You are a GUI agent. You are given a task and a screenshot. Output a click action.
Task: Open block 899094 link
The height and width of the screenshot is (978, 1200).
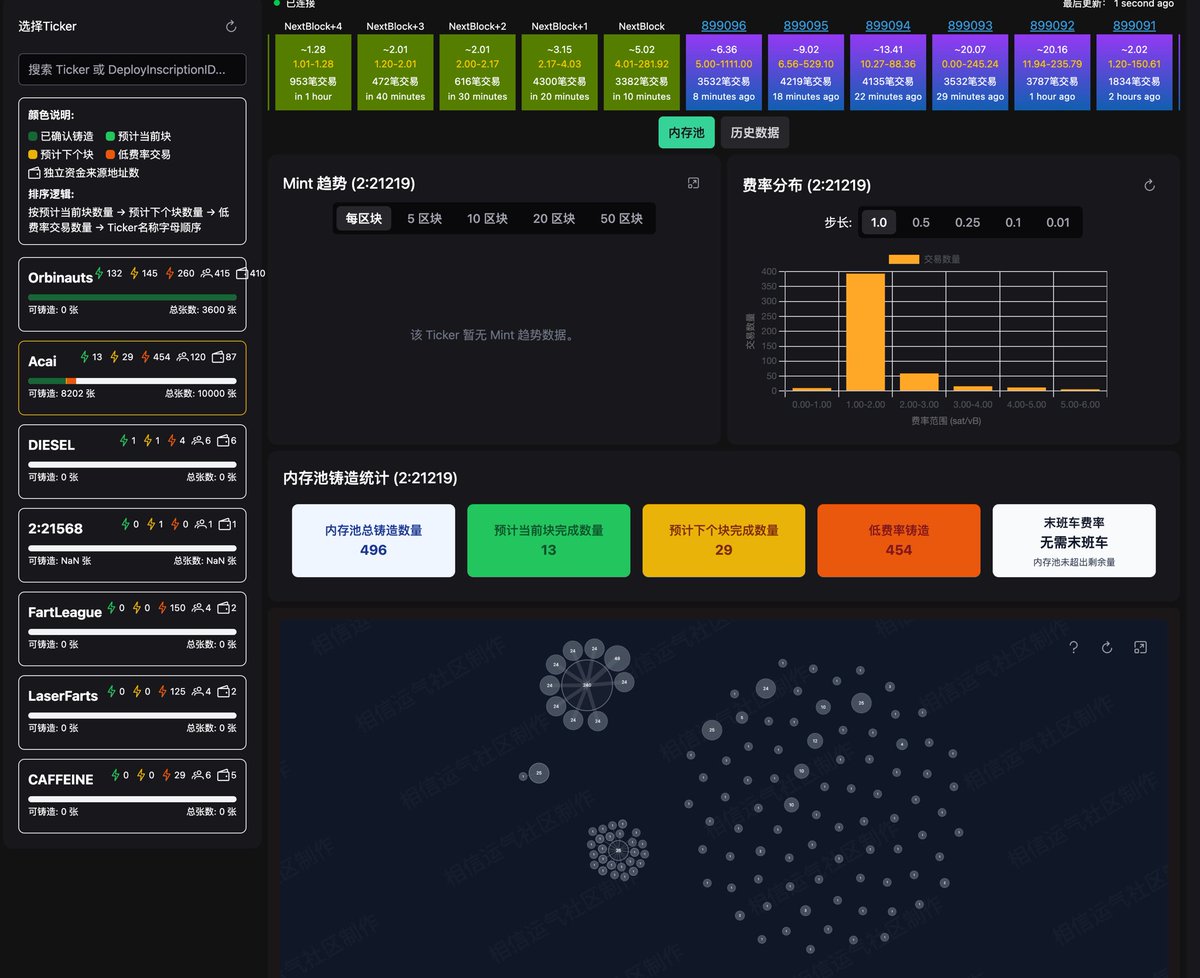pyautogui.click(x=888, y=26)
